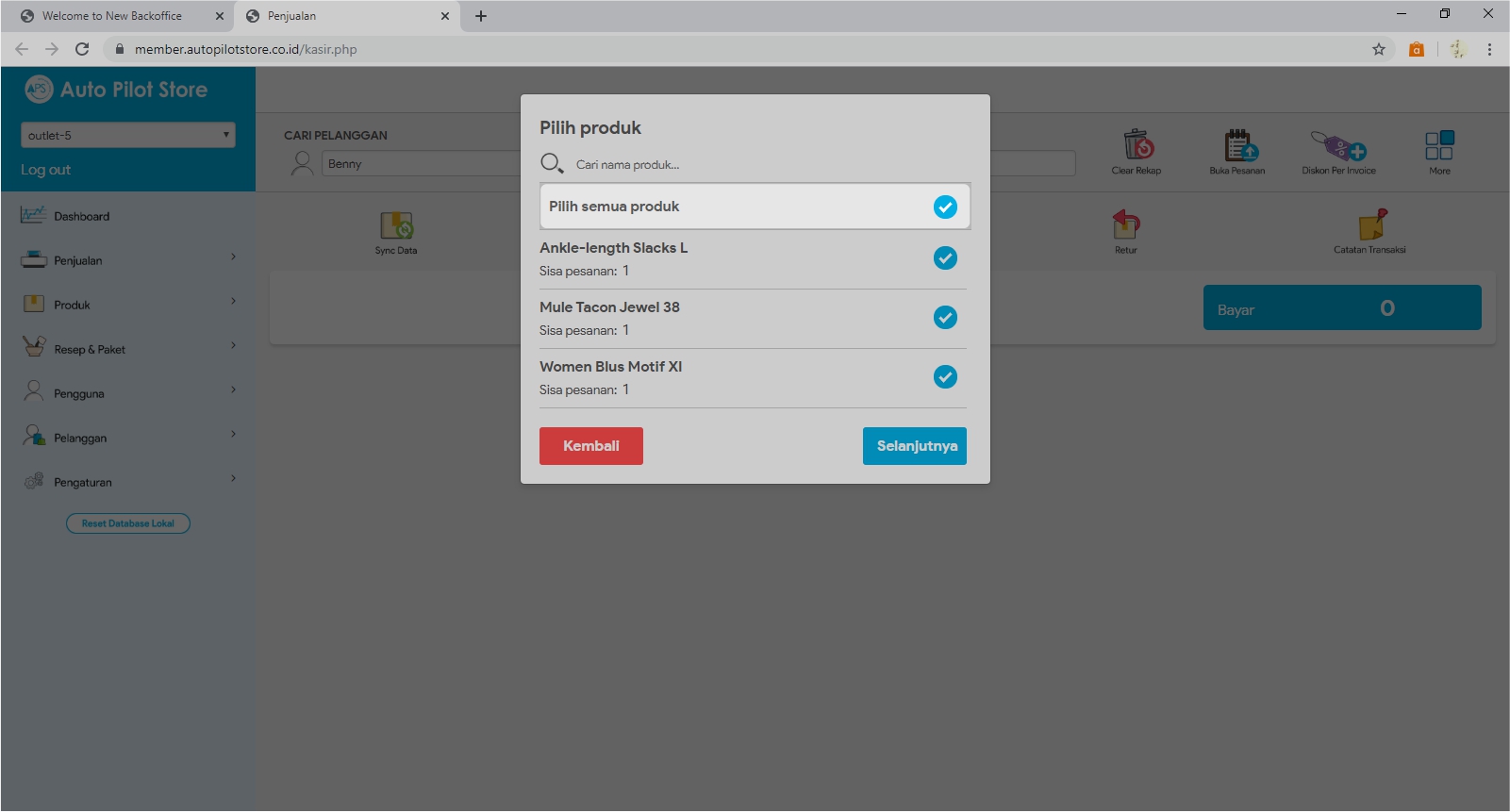
Task: Open Dashboard in the sidebar
Action: click(x=81, y=216)
